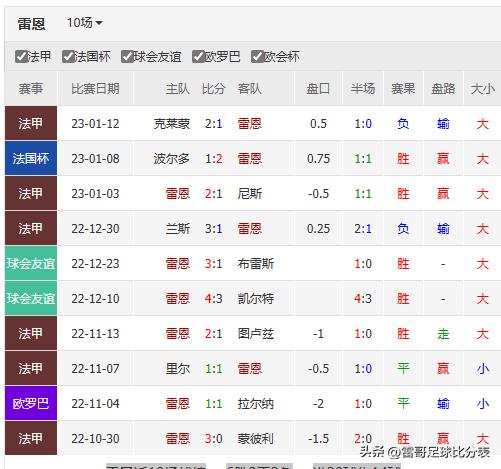This screenshot has height=469, width=501.
Task: Click home team 里尔
Action: 178,369
